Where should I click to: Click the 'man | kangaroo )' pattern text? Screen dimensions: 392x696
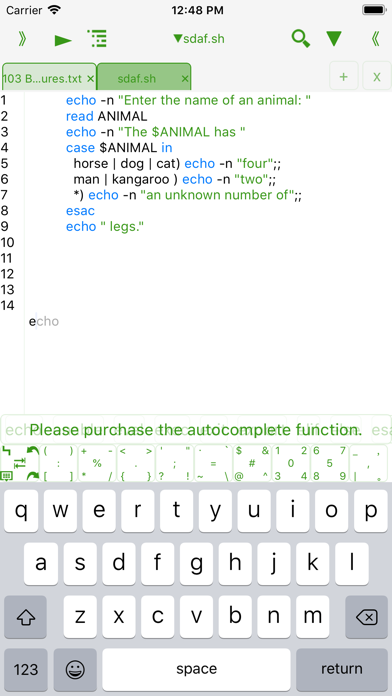coord(126,179)
